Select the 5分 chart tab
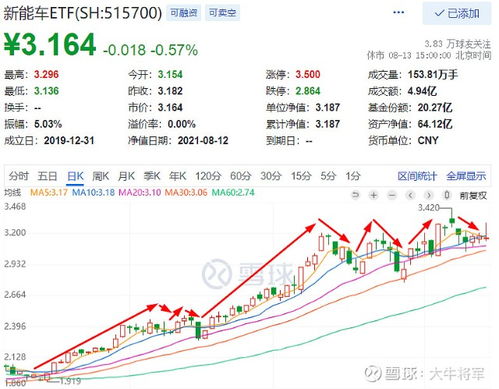499x389 pixels. coord(328,176)
